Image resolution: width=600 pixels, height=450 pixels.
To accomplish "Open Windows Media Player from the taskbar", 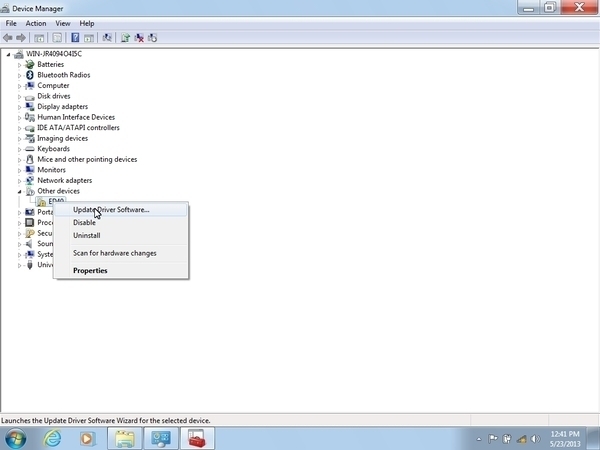I will [x=87, y=437].
